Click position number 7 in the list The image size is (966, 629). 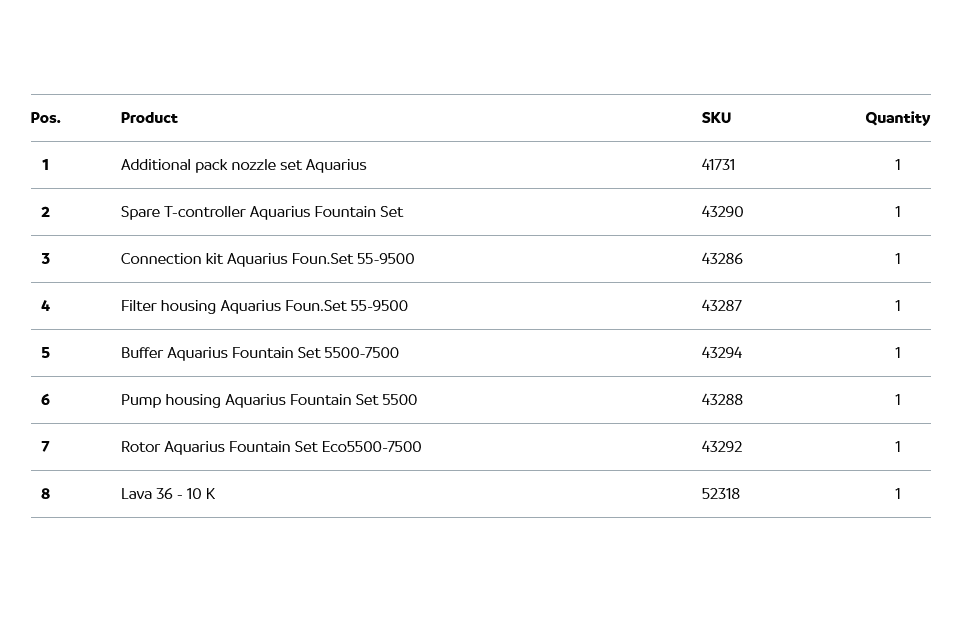click(x=45, y=447)
